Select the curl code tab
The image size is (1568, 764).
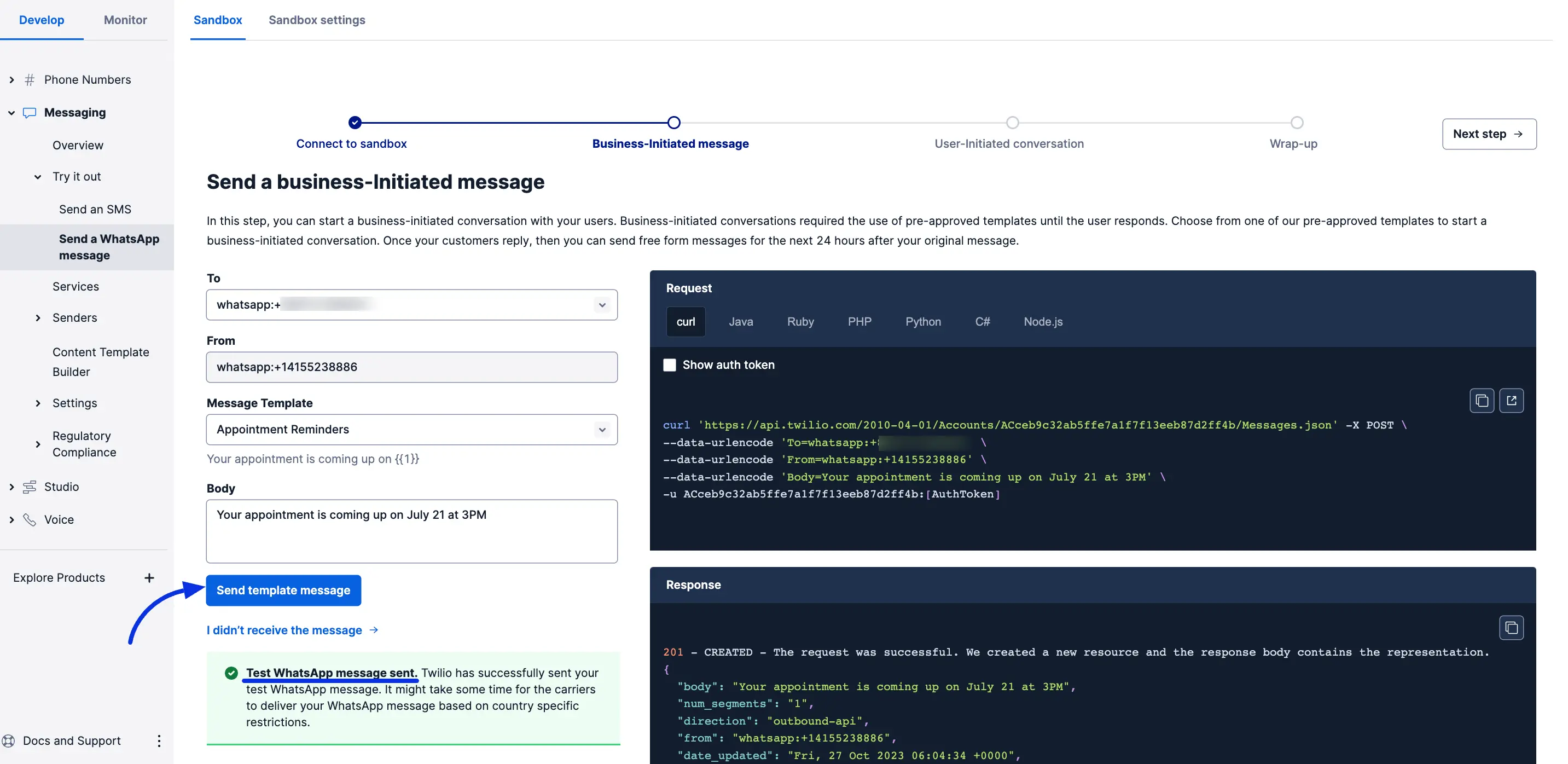[x=686, y=321]
